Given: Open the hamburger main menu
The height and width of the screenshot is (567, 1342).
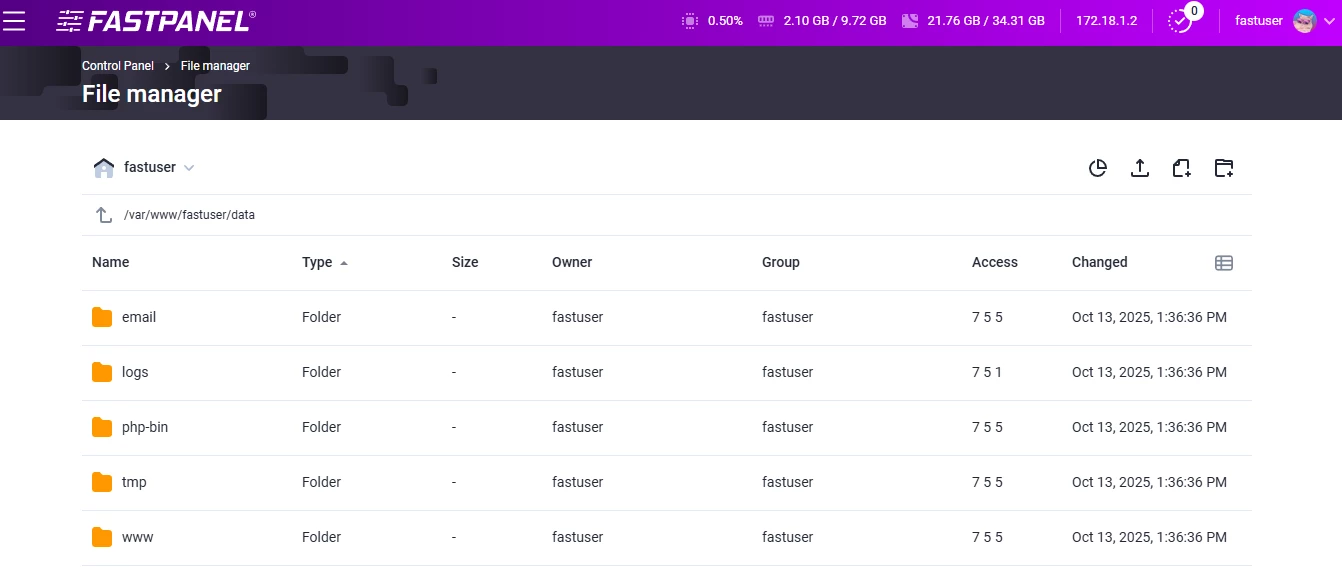Looking at the screenshot, I should click(x=14, y=20).
